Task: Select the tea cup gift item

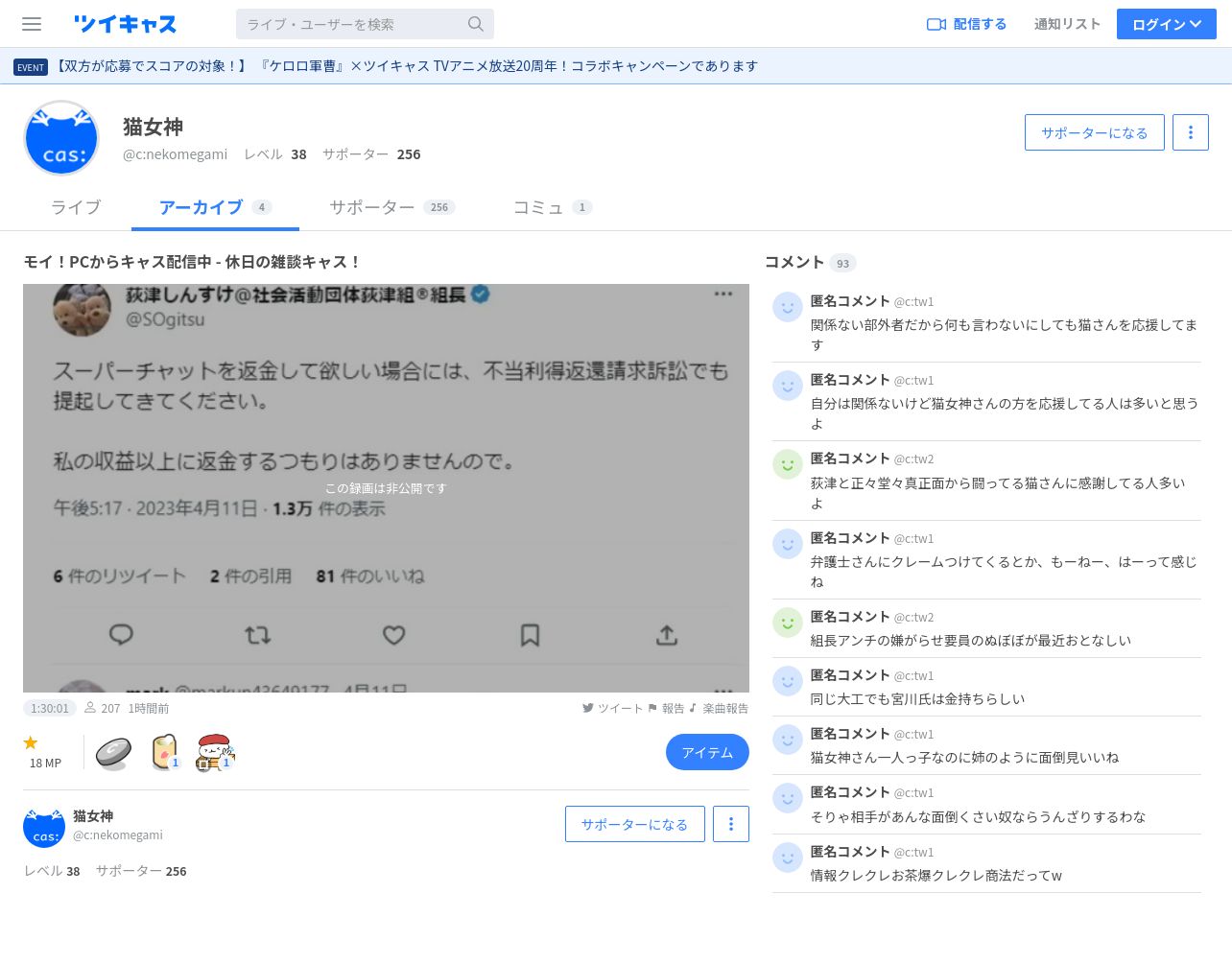Action: pos(165,753)
